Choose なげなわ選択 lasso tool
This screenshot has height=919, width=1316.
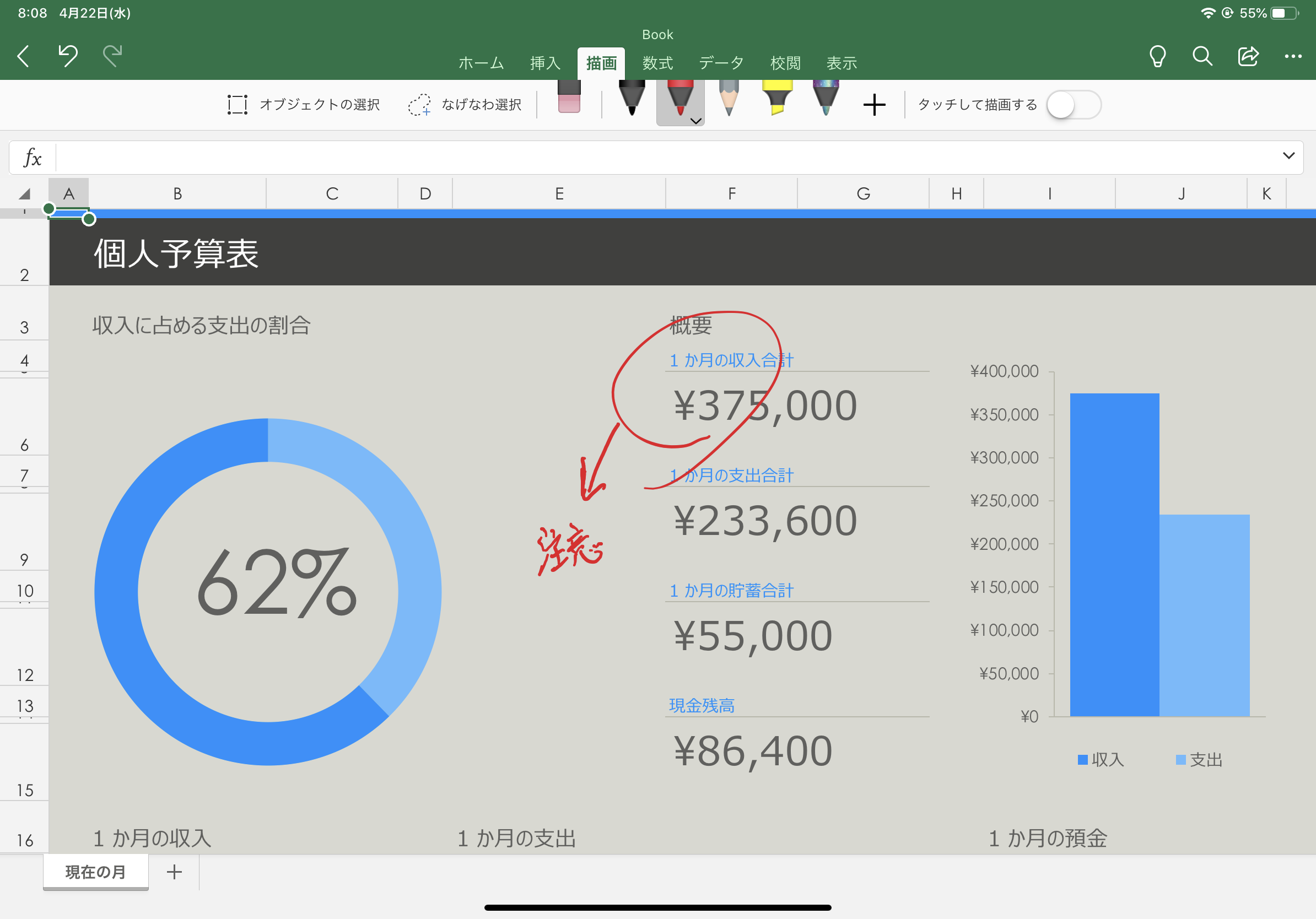tap(465, 105)
